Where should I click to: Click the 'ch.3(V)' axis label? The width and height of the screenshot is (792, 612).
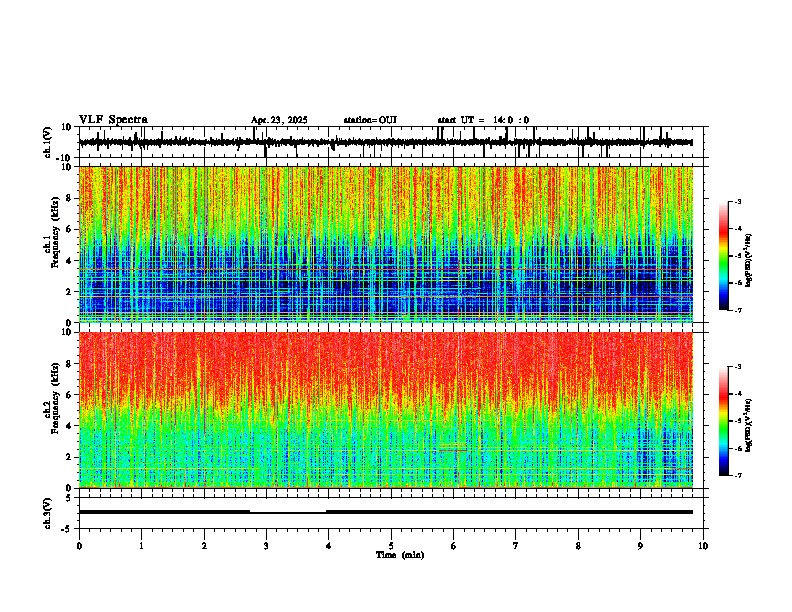(48, 513)
